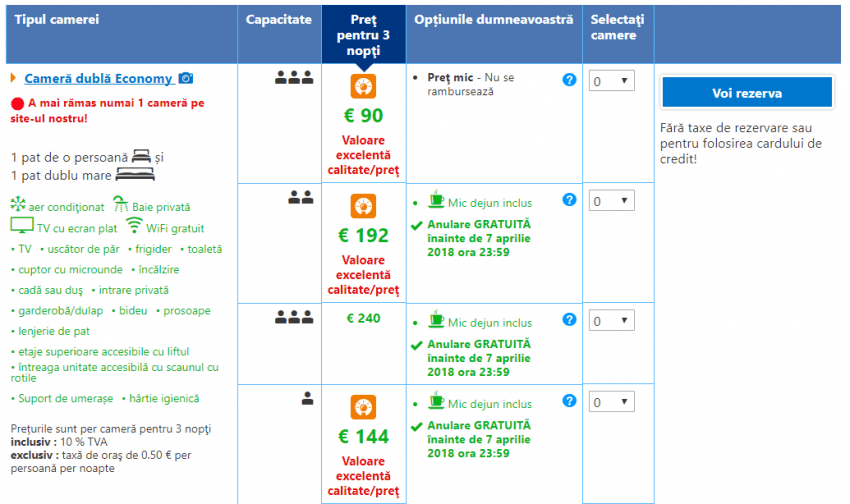Open room quantity dropdown for €240 rate

(x=611, y=321)
